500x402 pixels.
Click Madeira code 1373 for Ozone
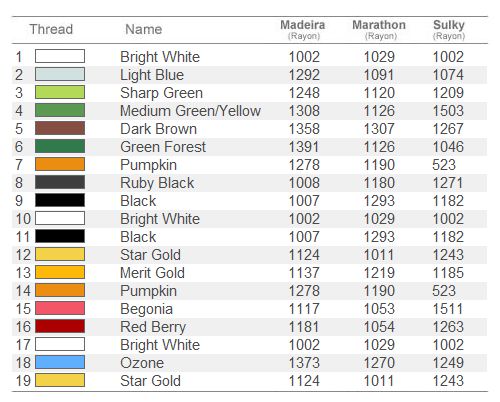click(x=304, y=363)
